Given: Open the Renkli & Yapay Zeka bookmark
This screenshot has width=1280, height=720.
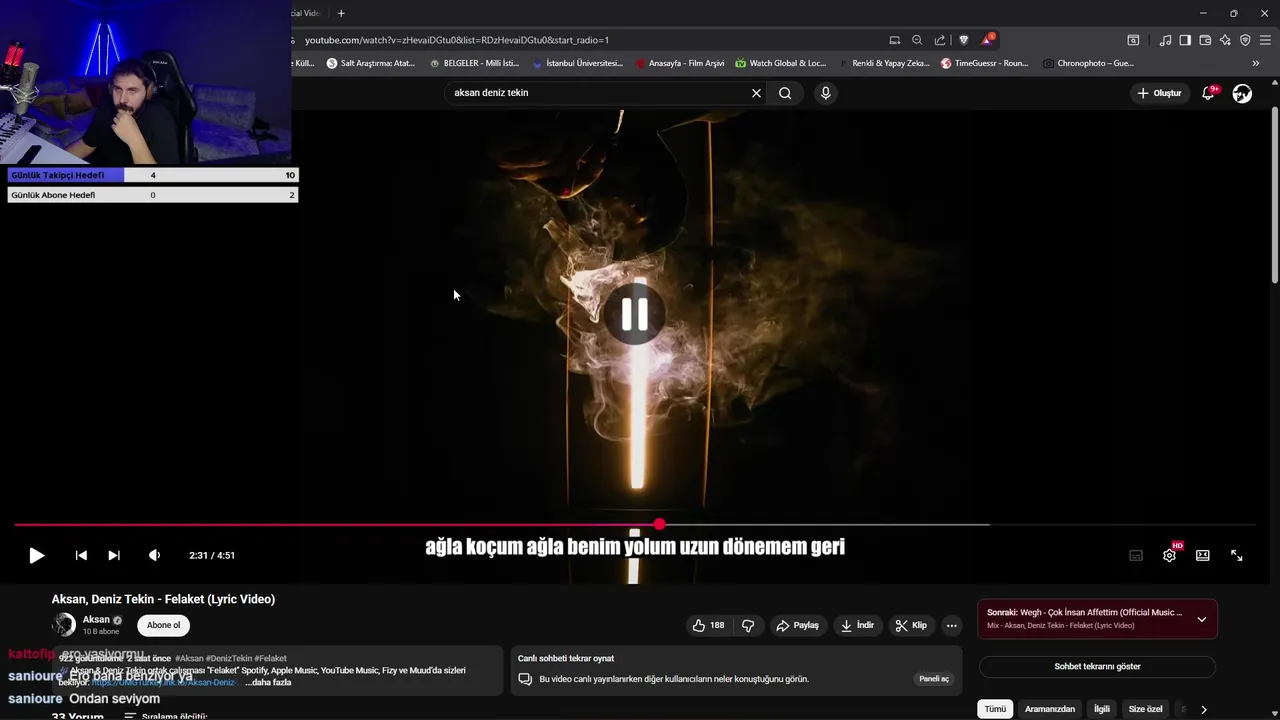Looking at the screenshot, I should [884, 63].
